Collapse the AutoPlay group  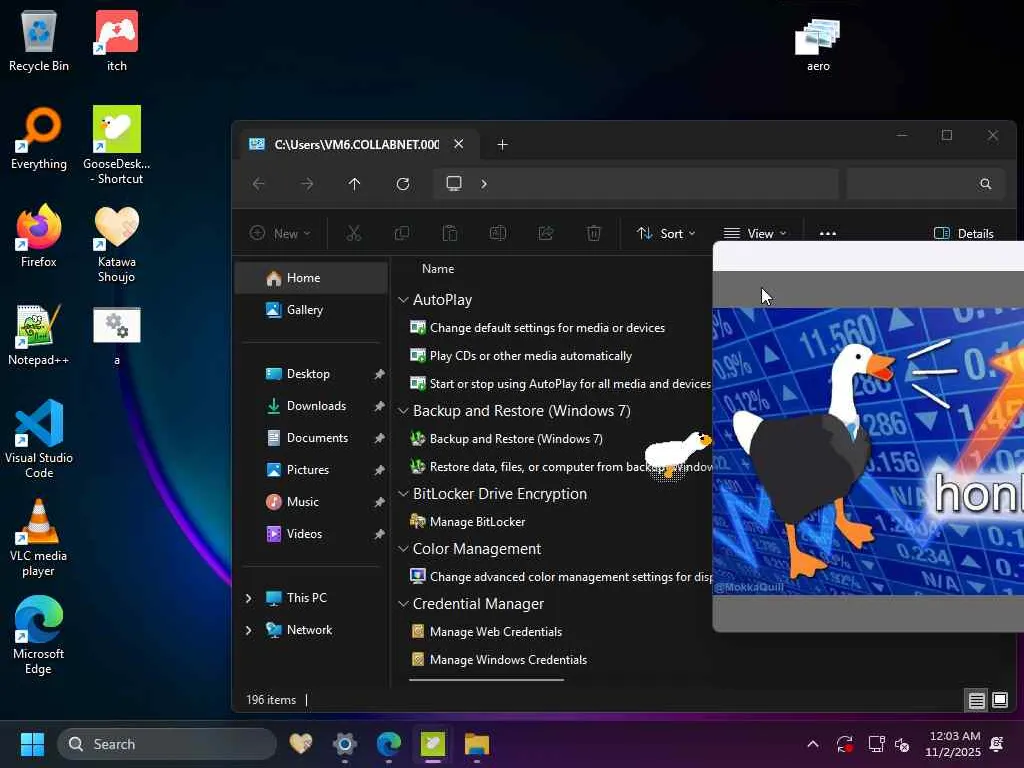[x=403, y=300]
